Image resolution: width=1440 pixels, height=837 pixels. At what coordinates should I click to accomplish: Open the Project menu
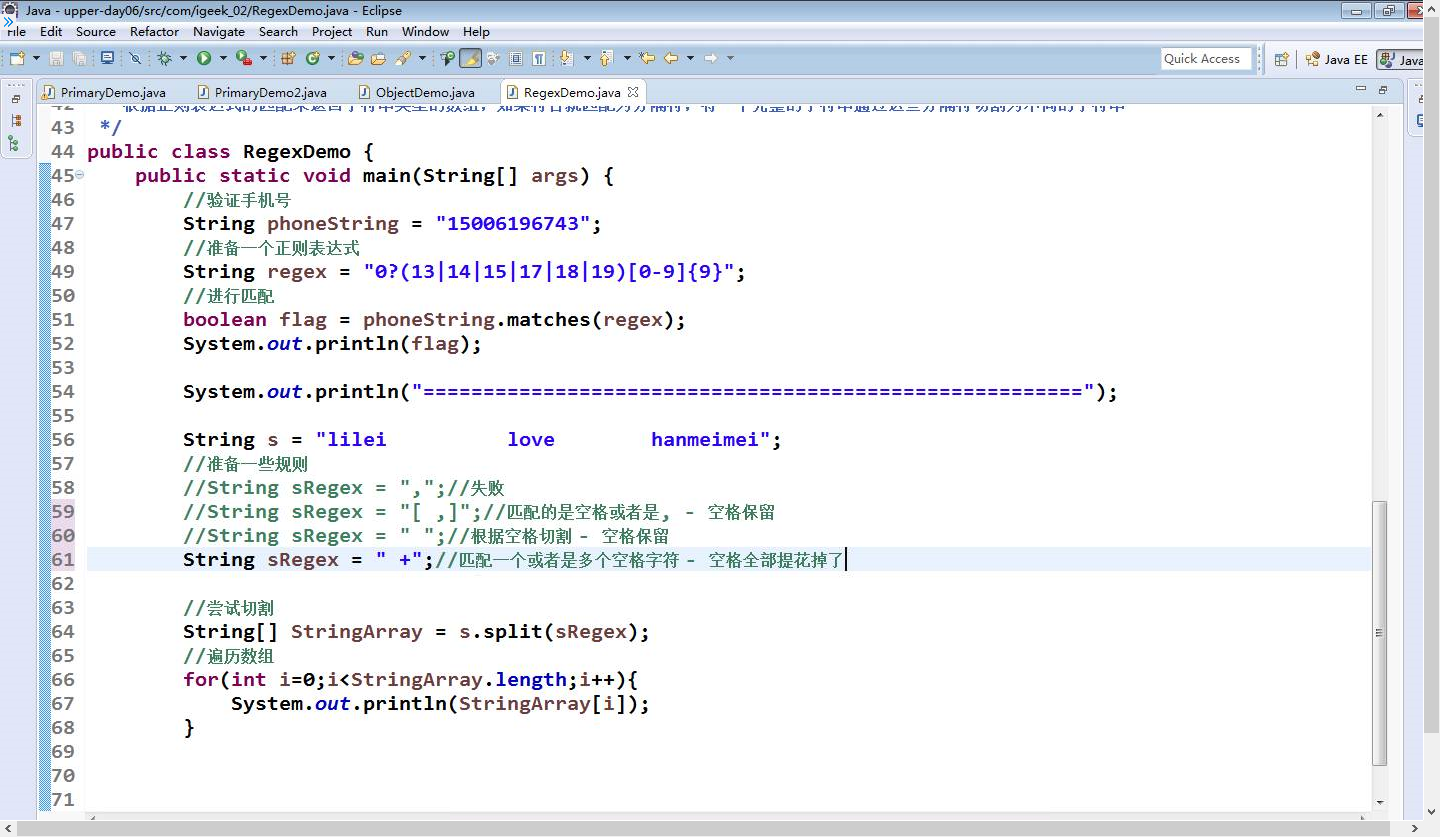click(x=332, y=31)
